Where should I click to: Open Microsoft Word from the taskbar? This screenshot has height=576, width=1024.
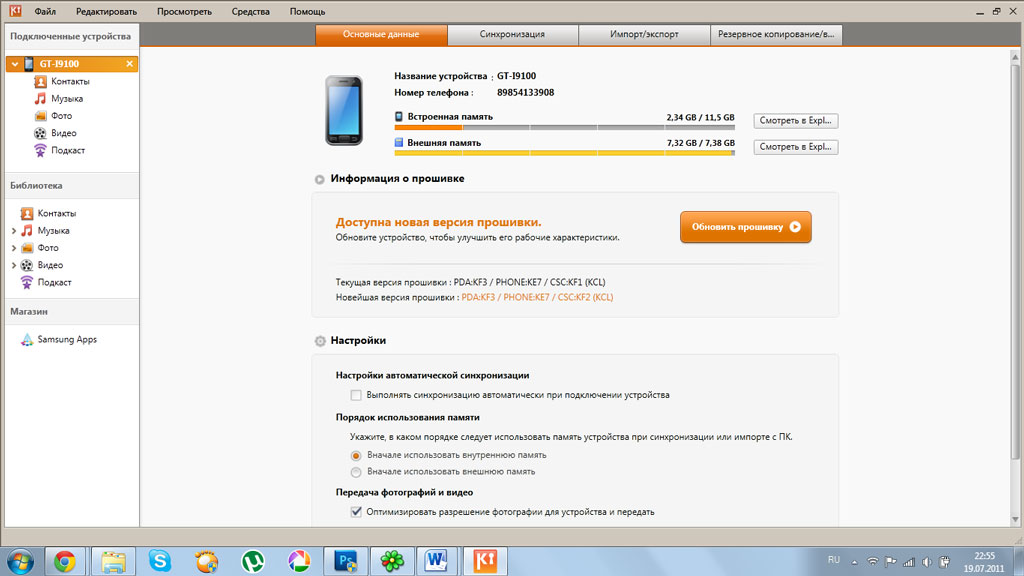click(436, 561)
